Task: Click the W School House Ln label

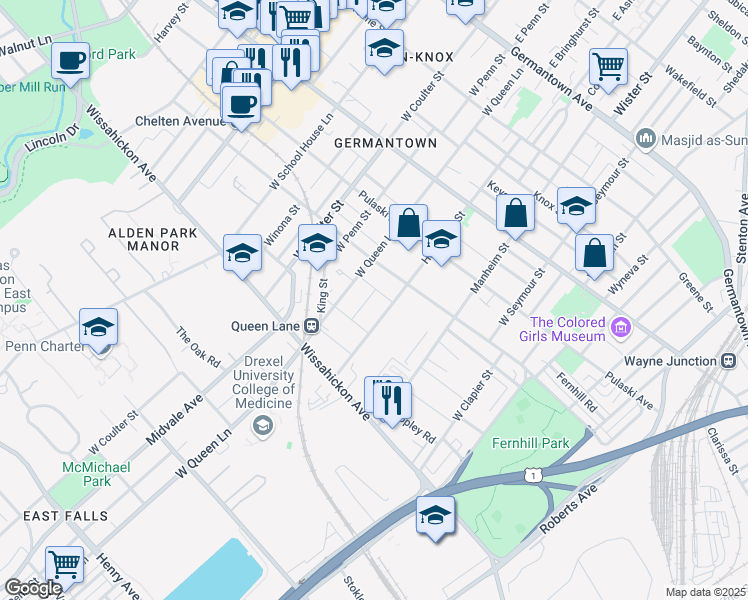Action: click(x=301, y=151)
